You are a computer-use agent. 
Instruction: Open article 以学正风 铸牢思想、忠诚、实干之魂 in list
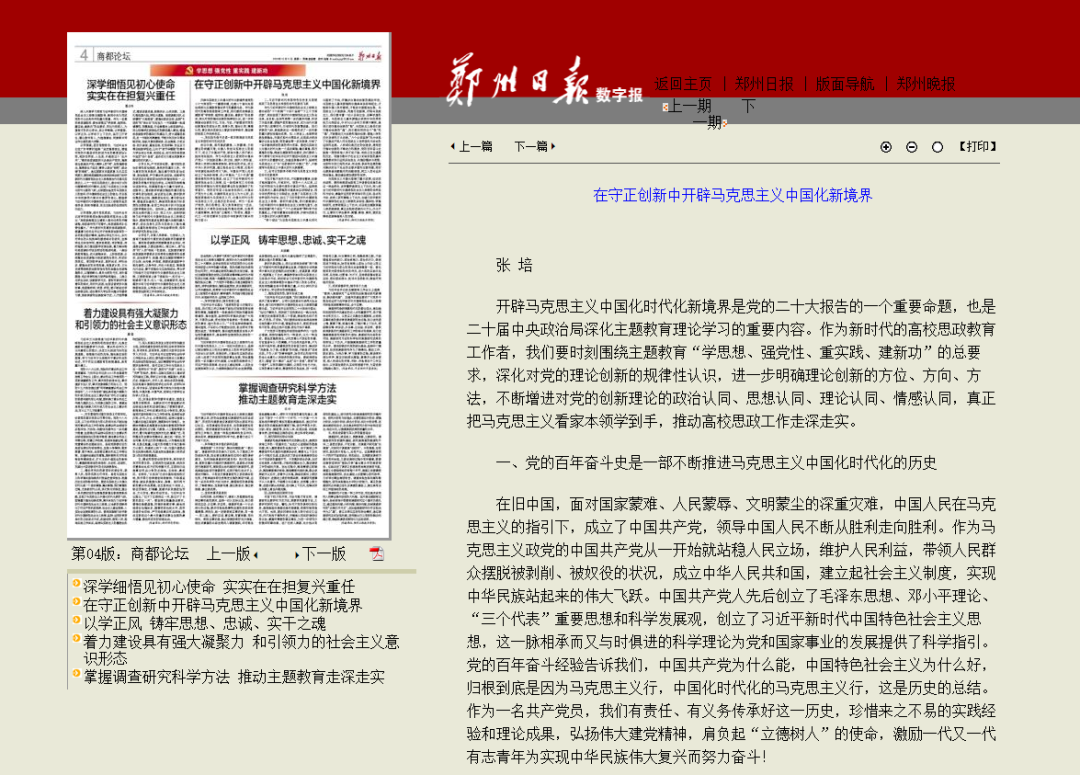pos(205,624)
